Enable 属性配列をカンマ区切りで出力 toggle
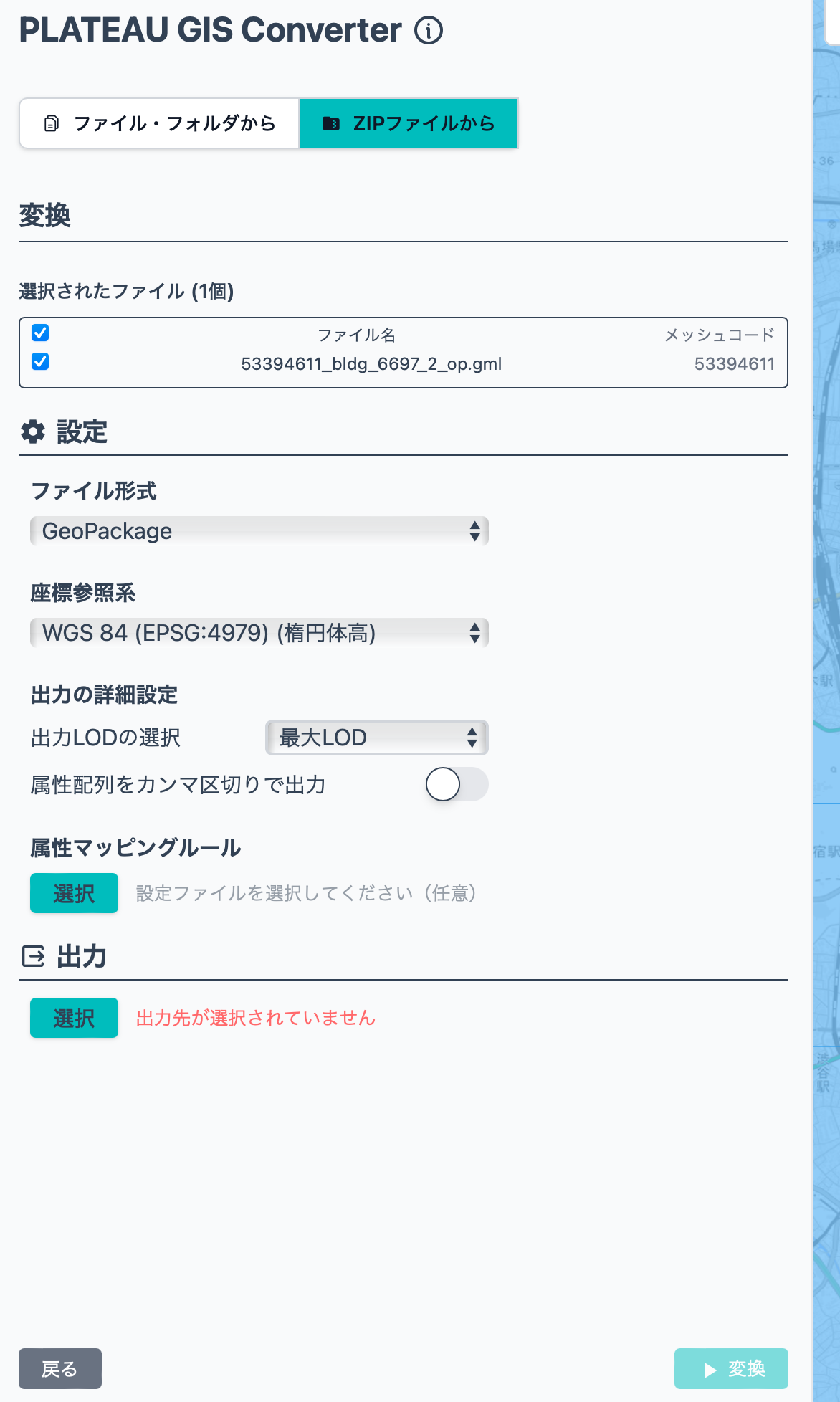Viewport: 840px width, 1402px height. click(x=459, y=785)
